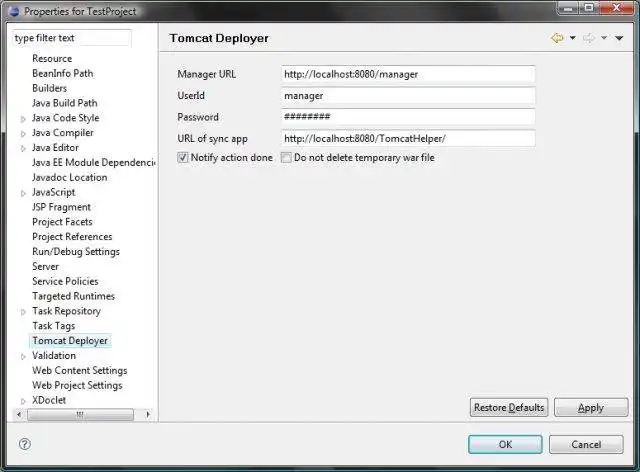The image size is (640, 472).
Task: Click the Cancel button
Action: click(x=586, y=444)
